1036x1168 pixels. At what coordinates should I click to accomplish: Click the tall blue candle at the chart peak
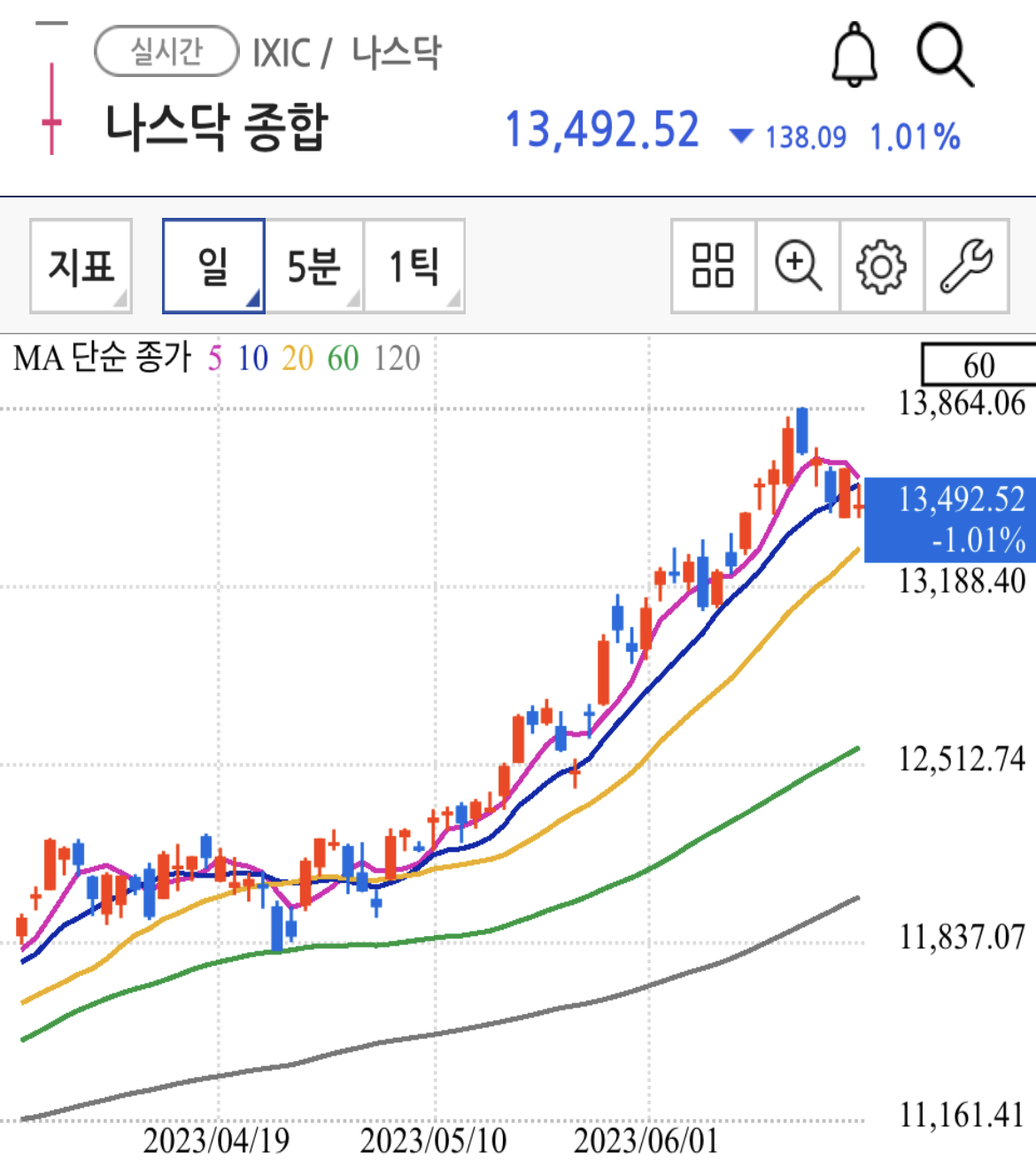coord(802,430)
